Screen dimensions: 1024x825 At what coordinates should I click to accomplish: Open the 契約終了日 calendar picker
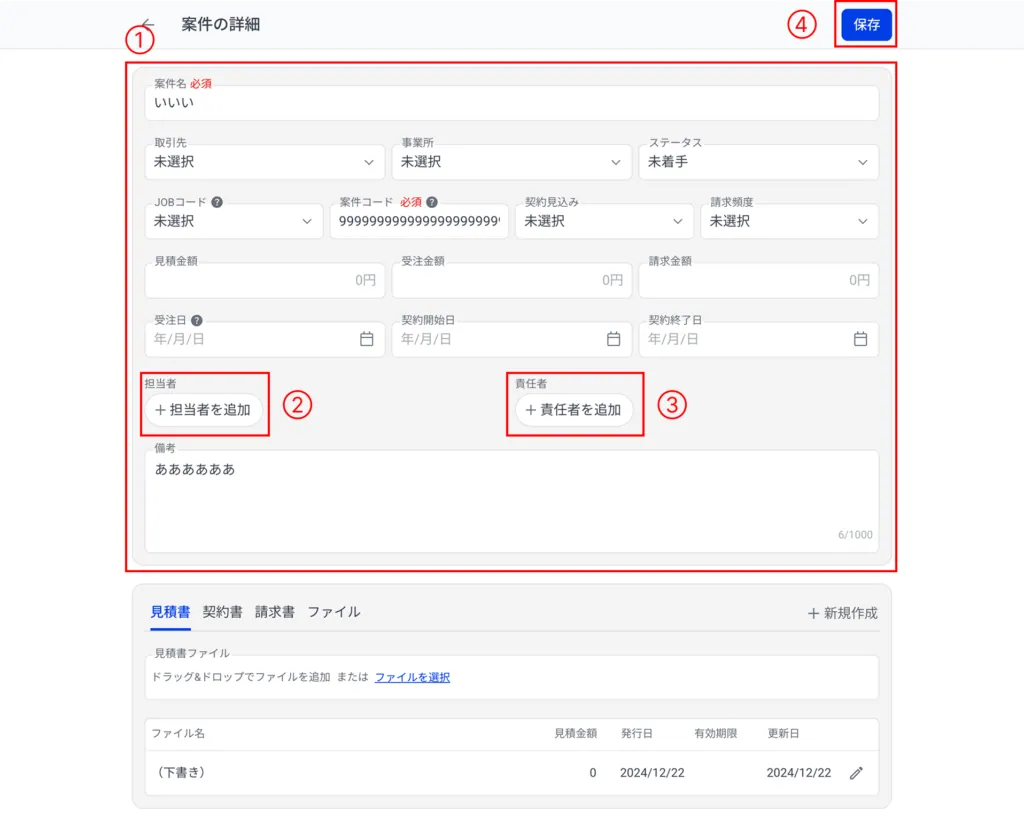tap(861, 339)
